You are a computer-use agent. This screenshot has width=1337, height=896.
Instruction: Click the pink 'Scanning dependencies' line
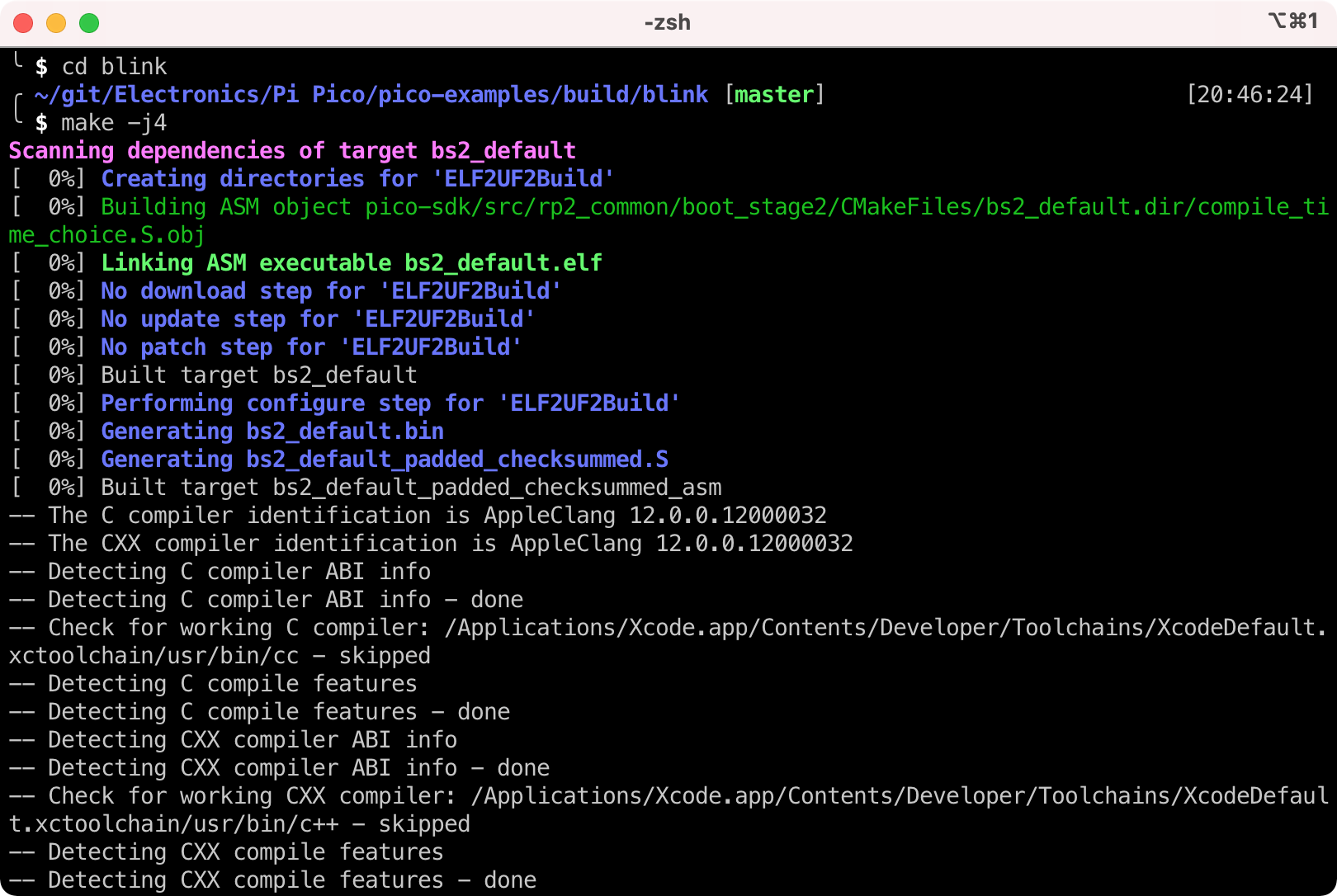pos(292,151)
